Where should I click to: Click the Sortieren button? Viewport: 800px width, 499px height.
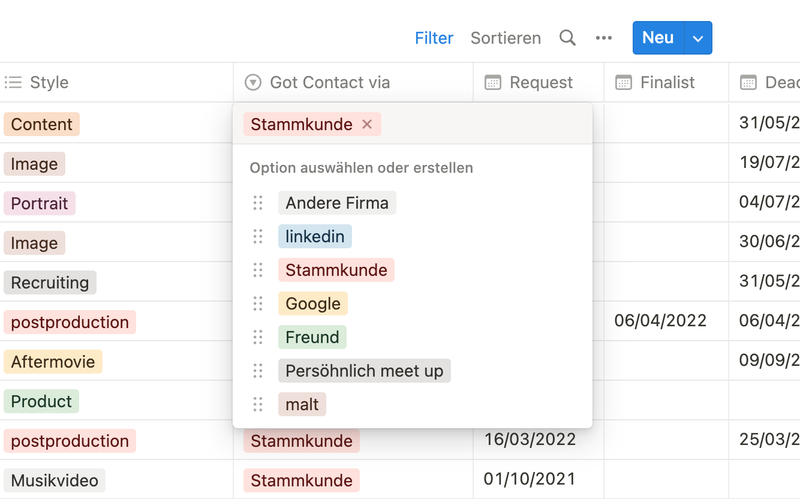[x=505, y=38]
